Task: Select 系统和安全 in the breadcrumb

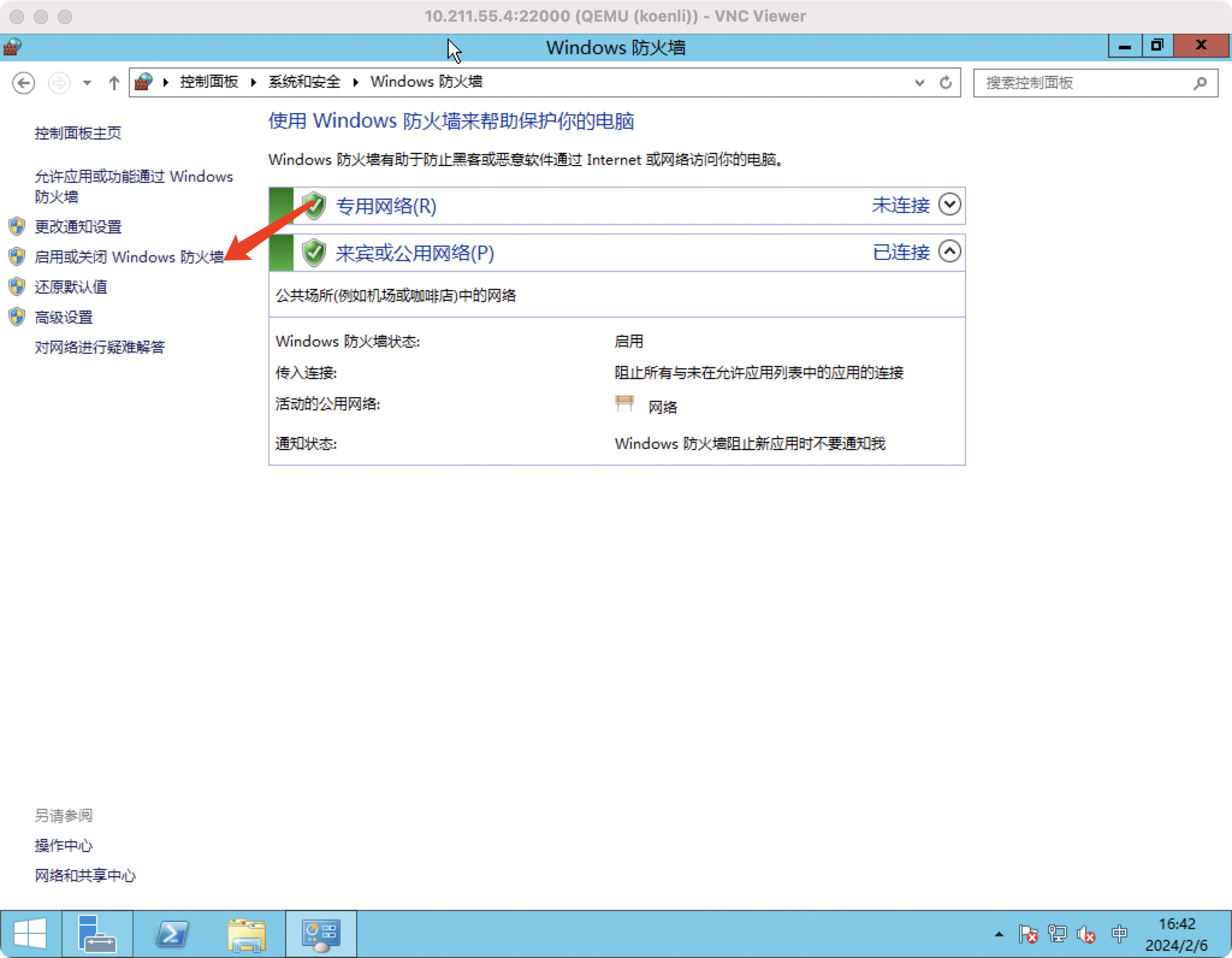Action: (304, 82)
